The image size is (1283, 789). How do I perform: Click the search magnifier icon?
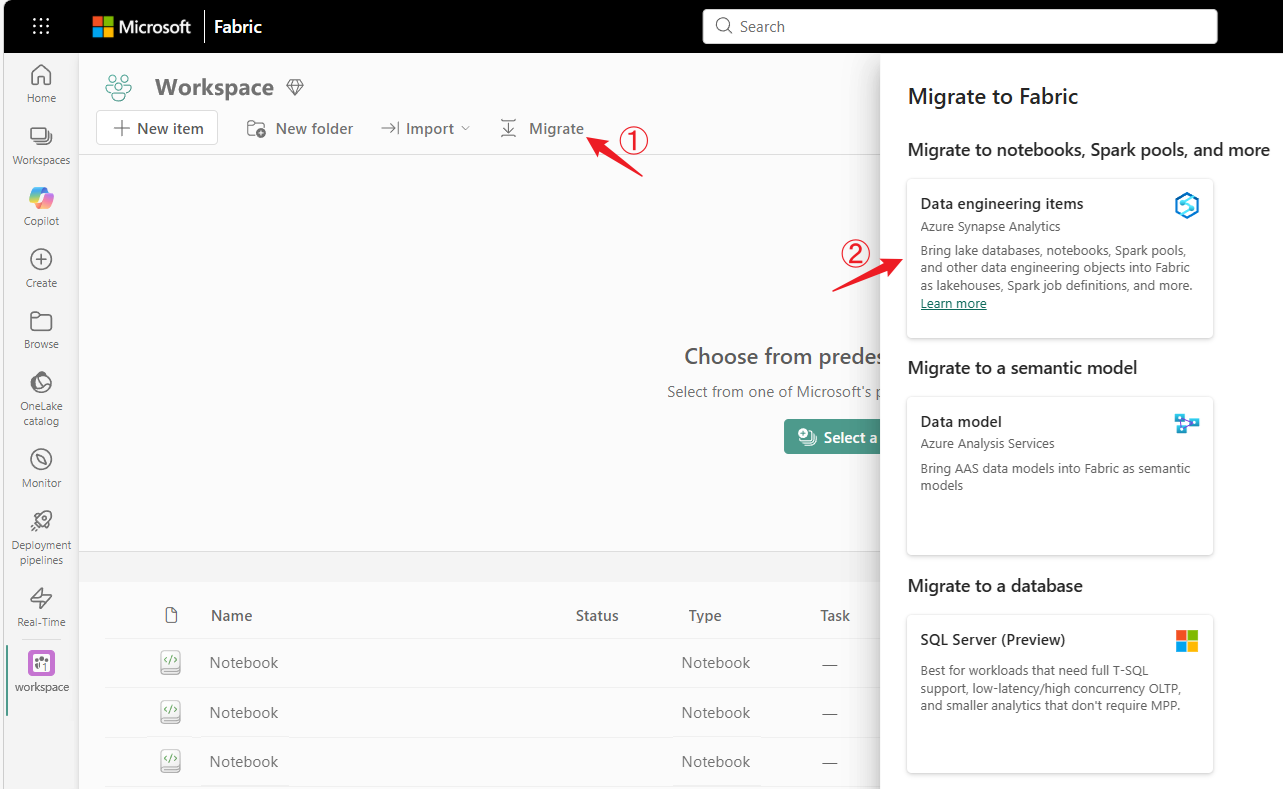[724, 27]
